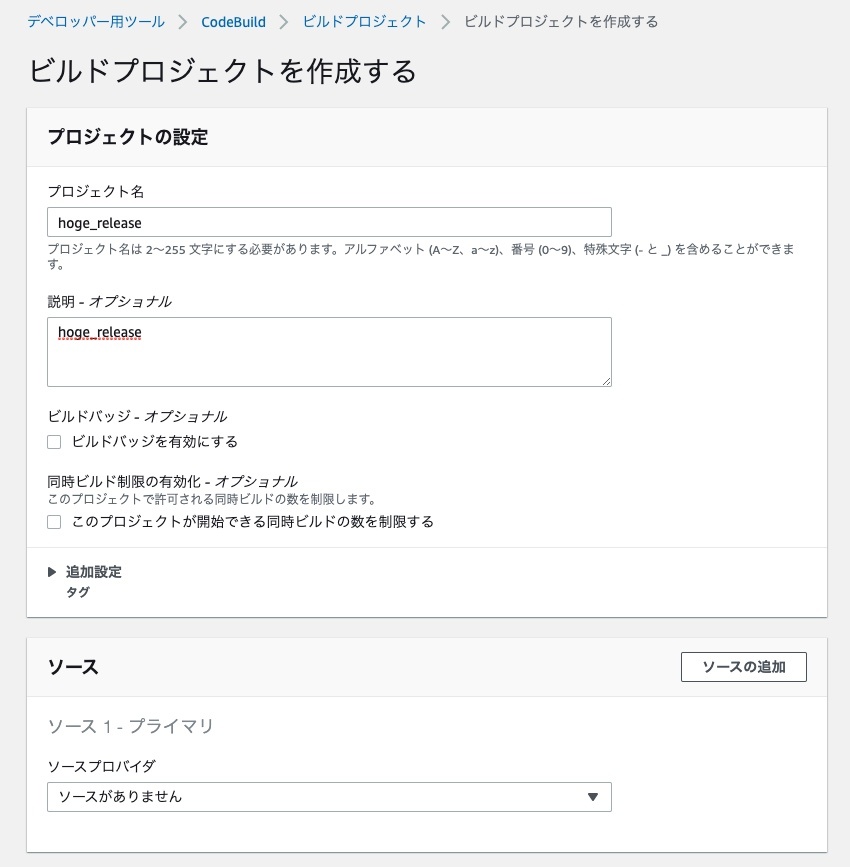
Task: Expand the 追加設定 triangle
Action: pos(52,572)
